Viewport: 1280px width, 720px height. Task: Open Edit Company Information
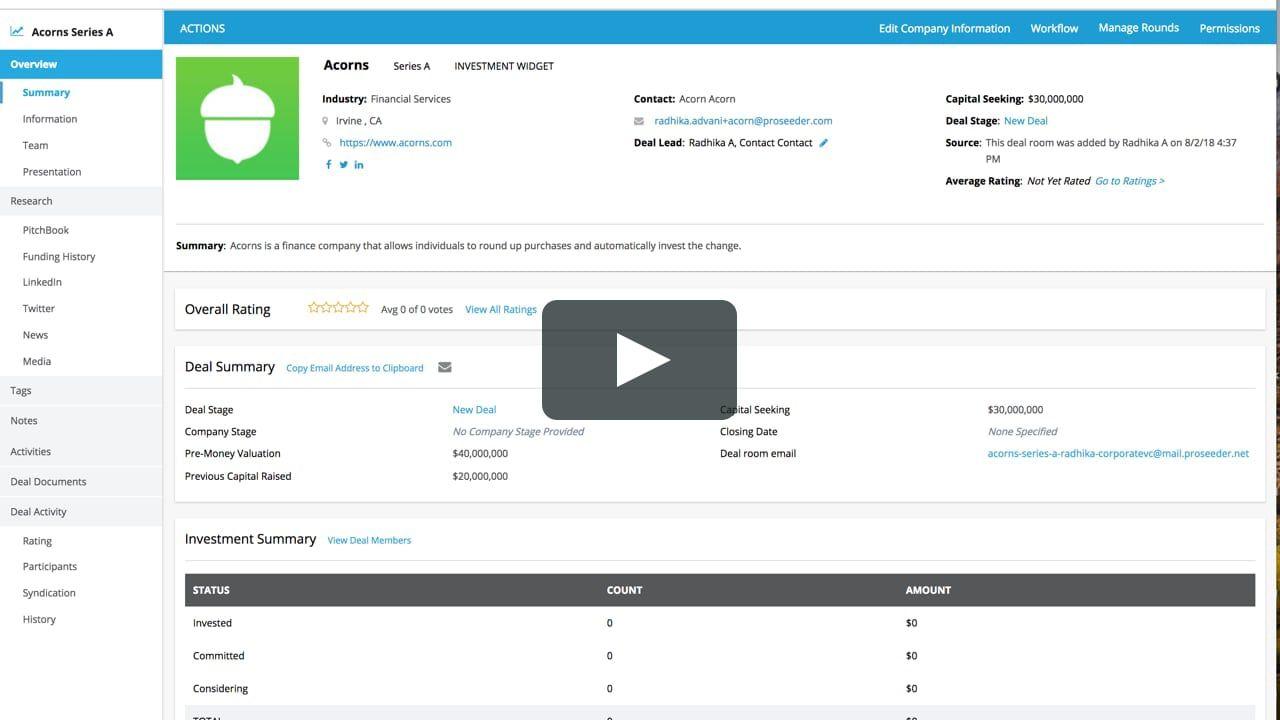[x=944, y=28]
